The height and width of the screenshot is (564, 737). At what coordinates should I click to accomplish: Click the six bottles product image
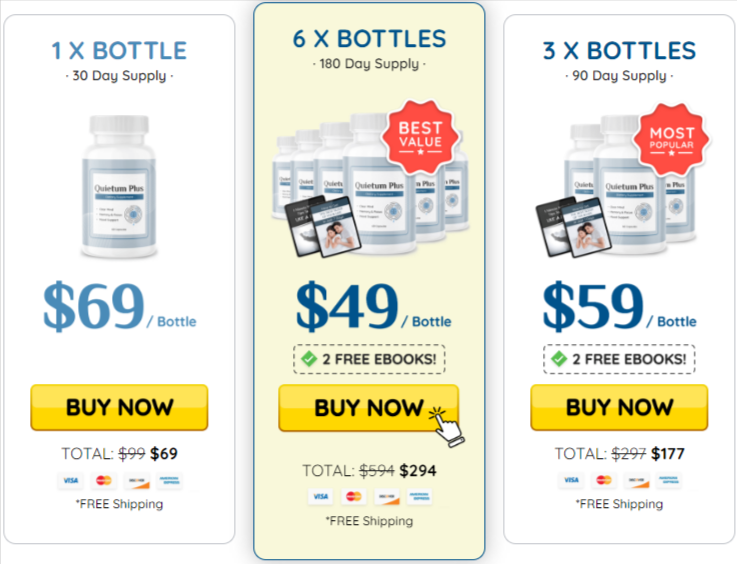click(x=370, y=186)
